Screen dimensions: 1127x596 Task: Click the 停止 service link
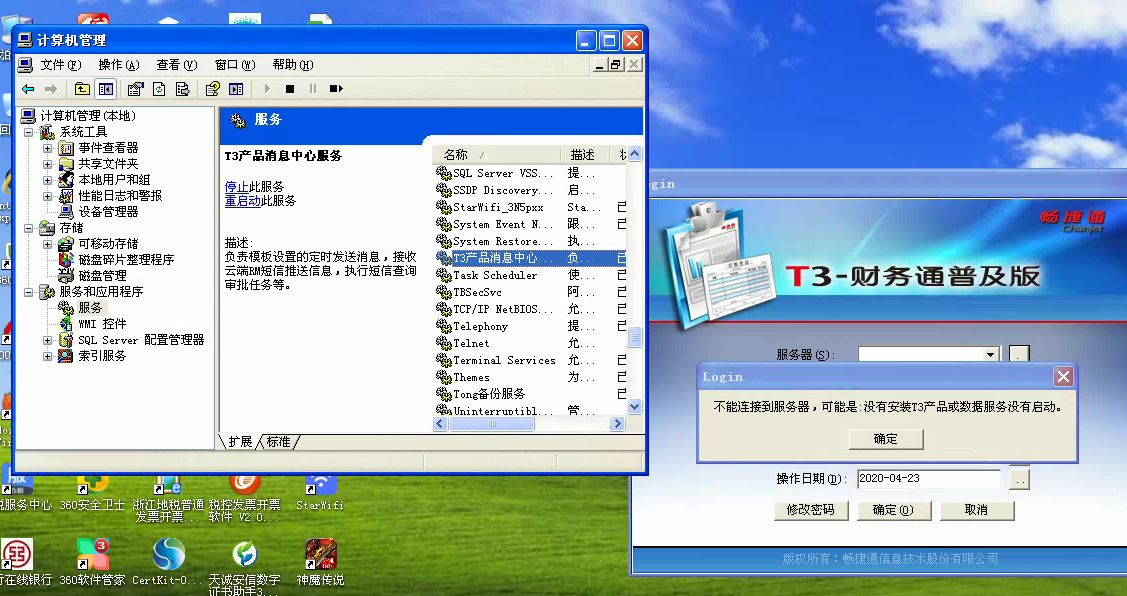(x=236, y=187)
